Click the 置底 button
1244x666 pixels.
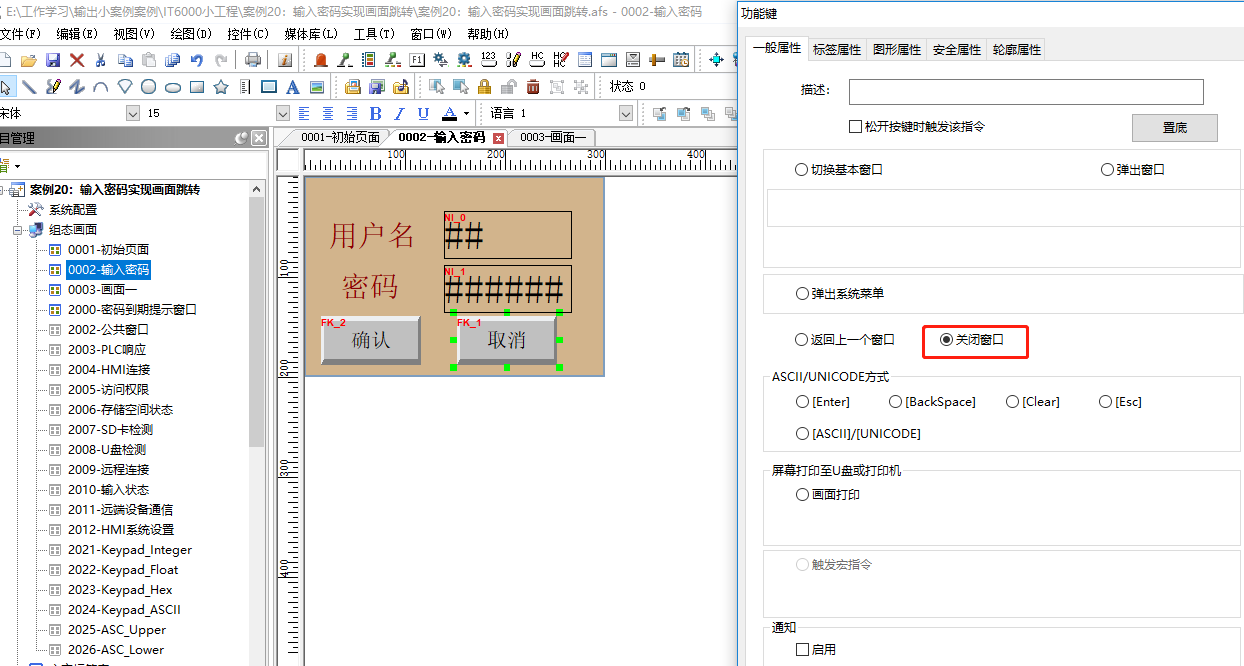pos(1174,128)
